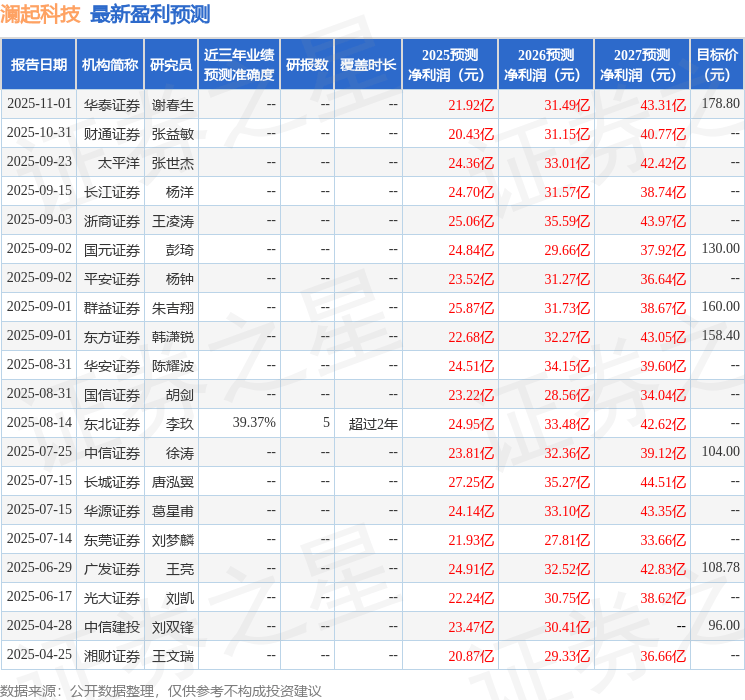This screenshot has width=745, height=700.
Task: Click analyst name 葛星甫
Action: [x=173, y=511]
